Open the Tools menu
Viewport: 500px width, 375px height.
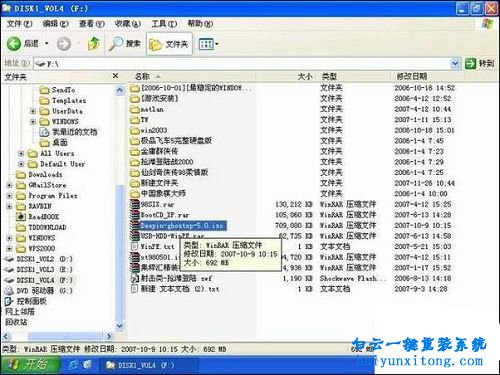164,24
